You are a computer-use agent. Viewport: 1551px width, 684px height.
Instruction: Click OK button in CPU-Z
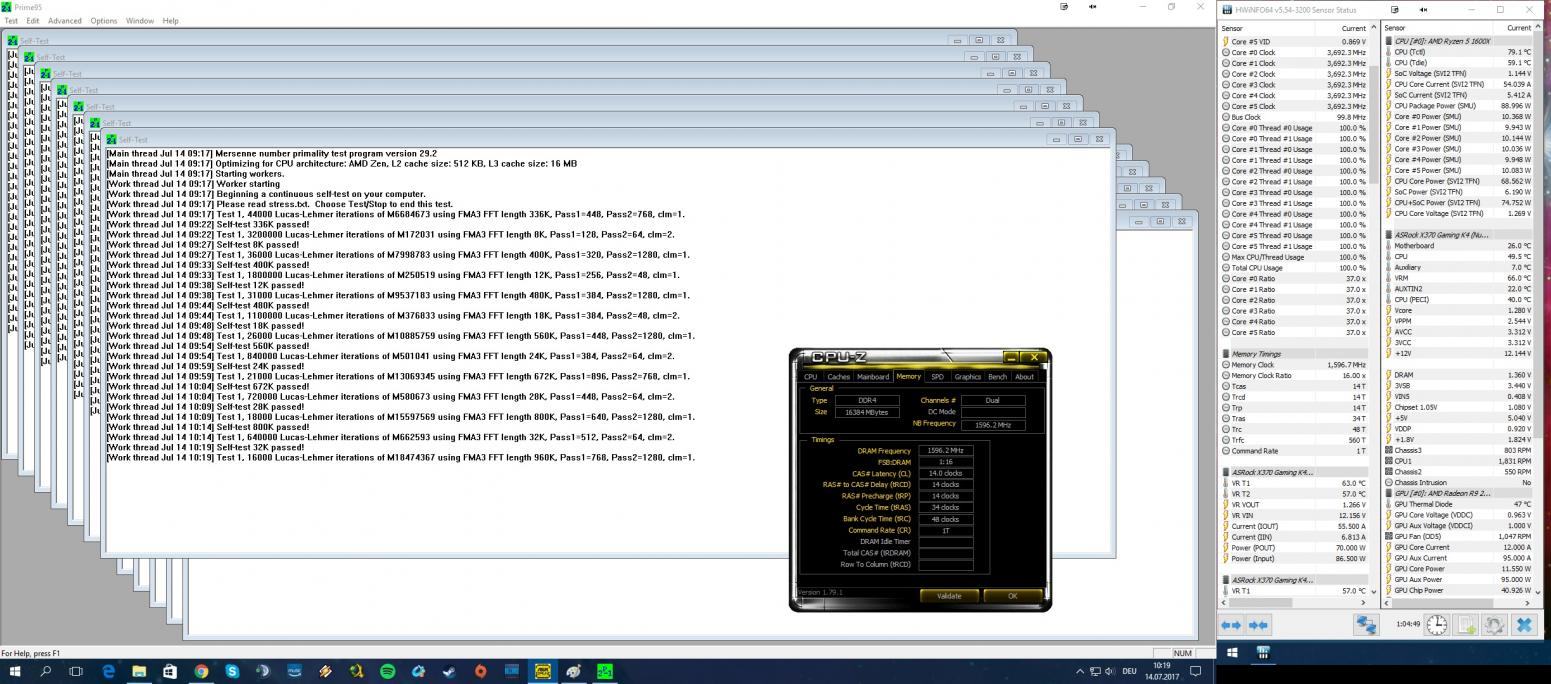coord(1012,596)
